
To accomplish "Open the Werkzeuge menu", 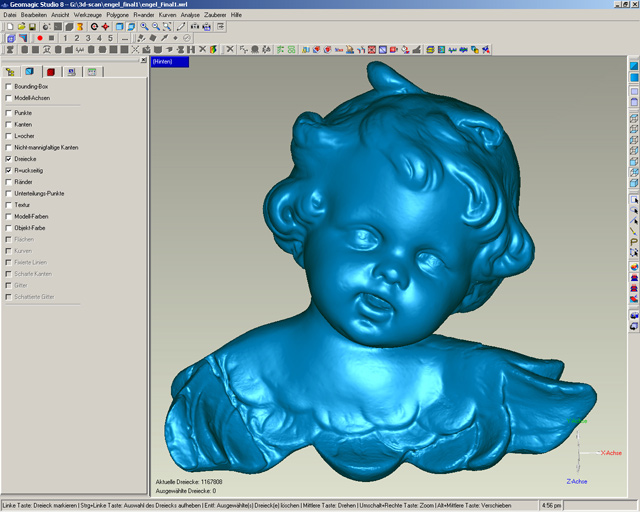I will [x=88, y=15].
